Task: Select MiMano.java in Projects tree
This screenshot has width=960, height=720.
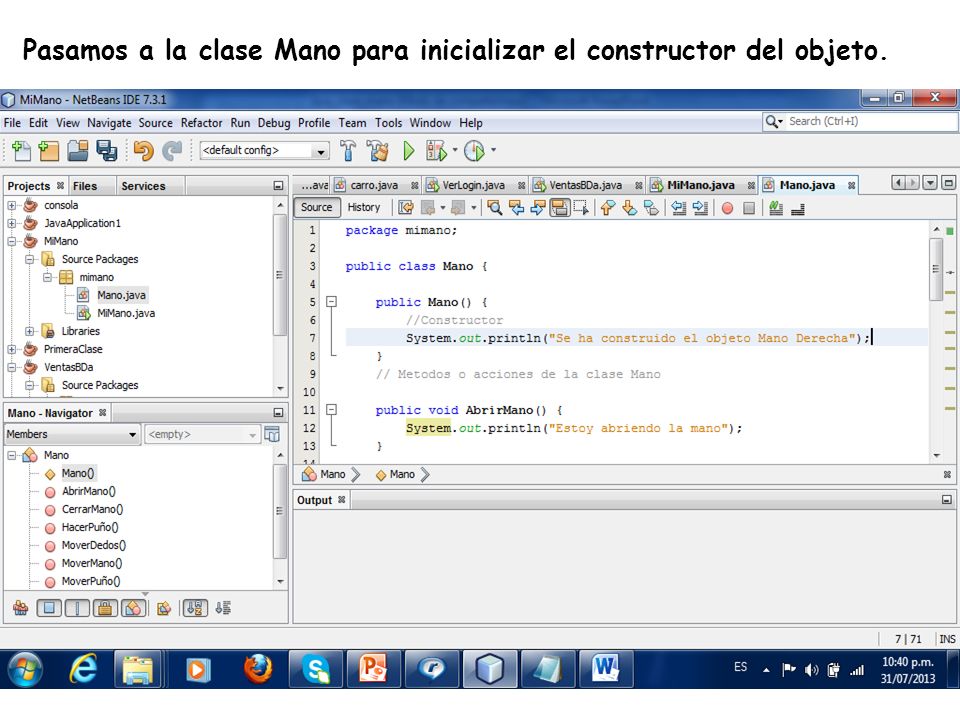Action: (126, 313)
